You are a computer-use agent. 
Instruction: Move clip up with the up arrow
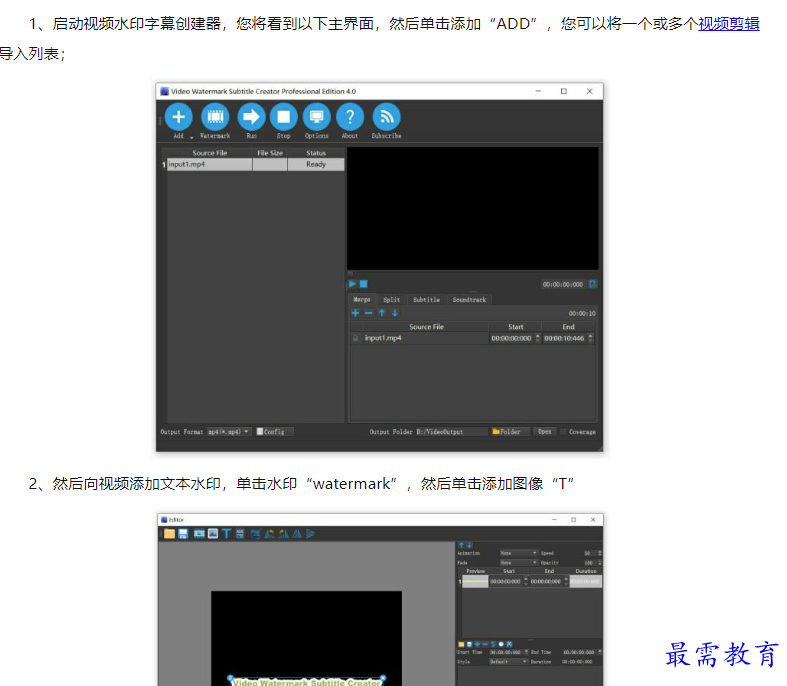pos(382,313)
